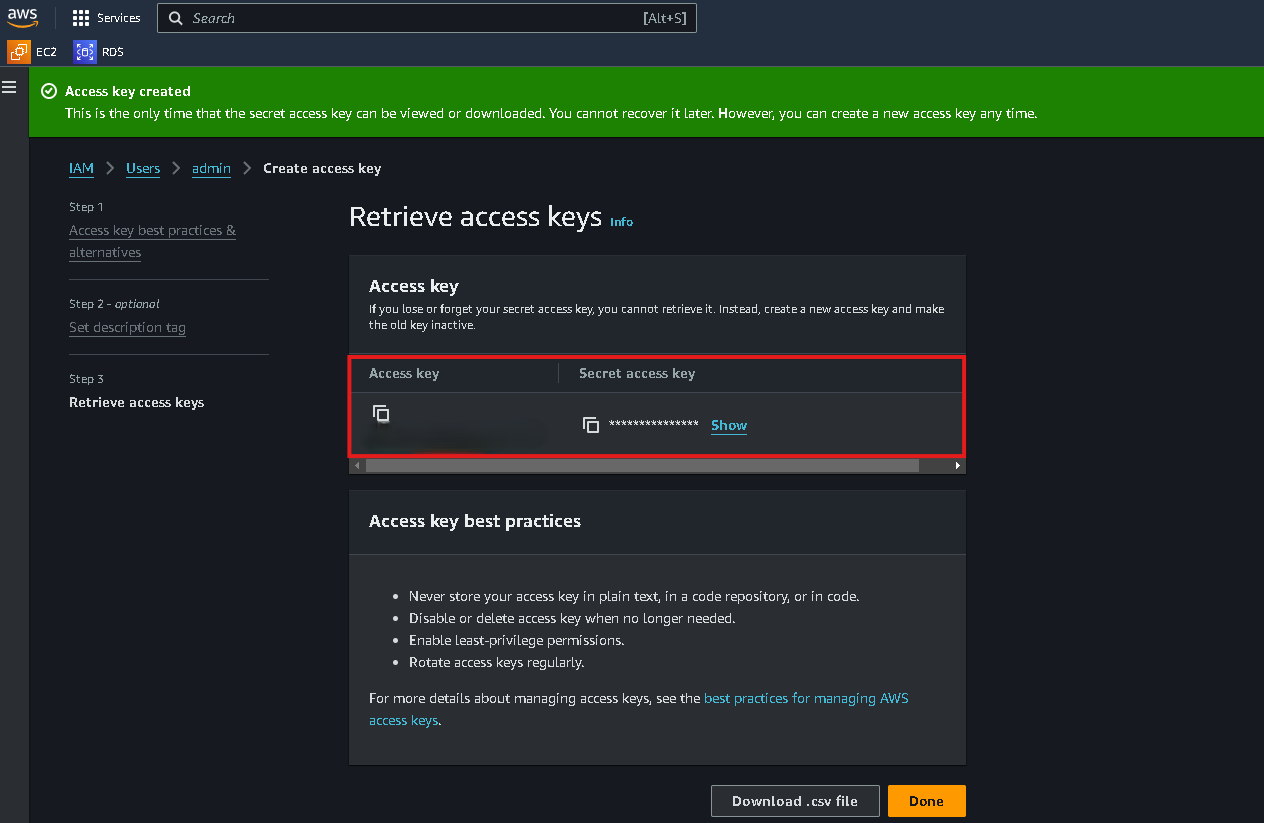Copy the secret access key
Screen dimensions: 1264x823
[591, 425]
